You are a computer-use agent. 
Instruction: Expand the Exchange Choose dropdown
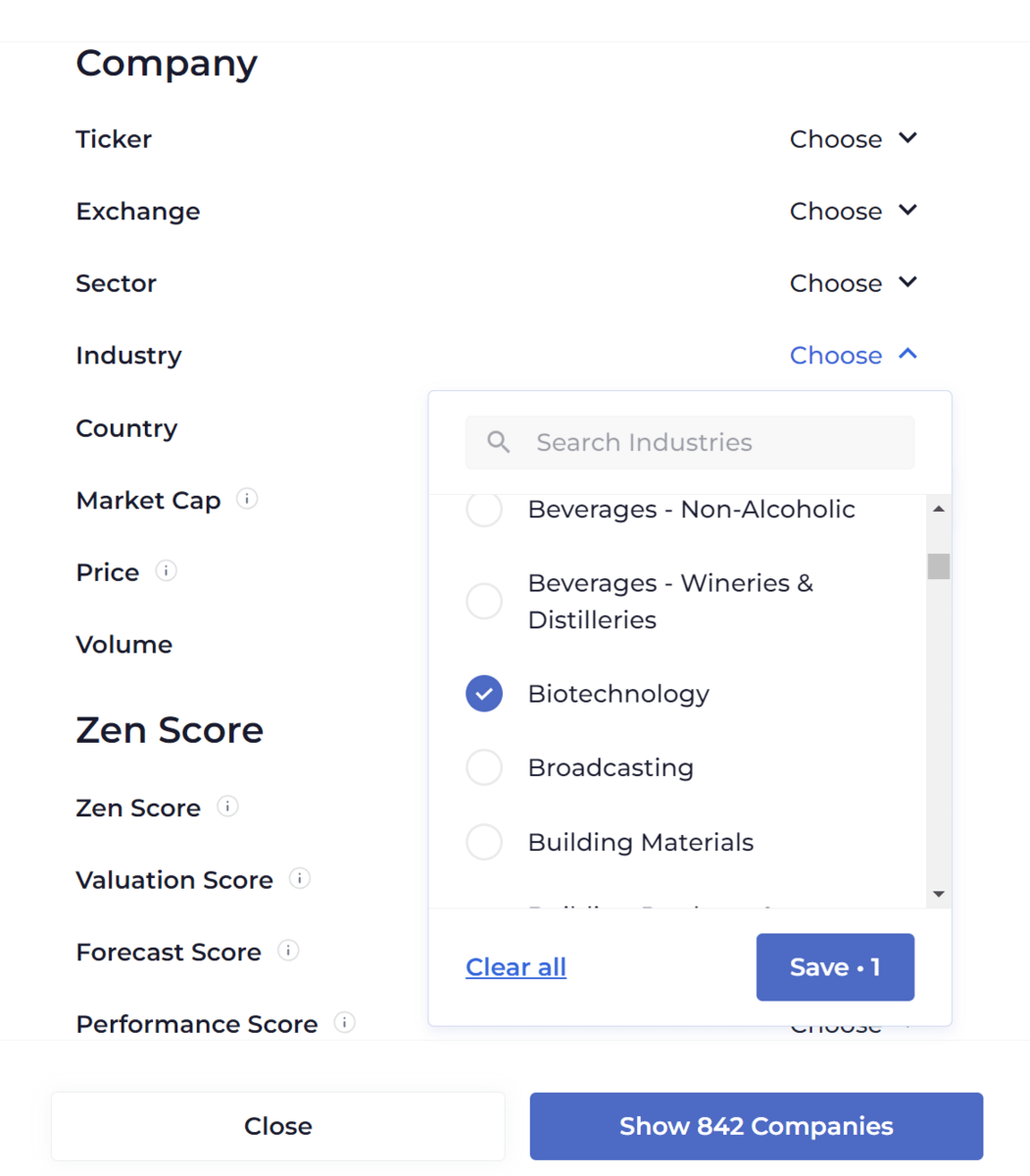[854, 211]
